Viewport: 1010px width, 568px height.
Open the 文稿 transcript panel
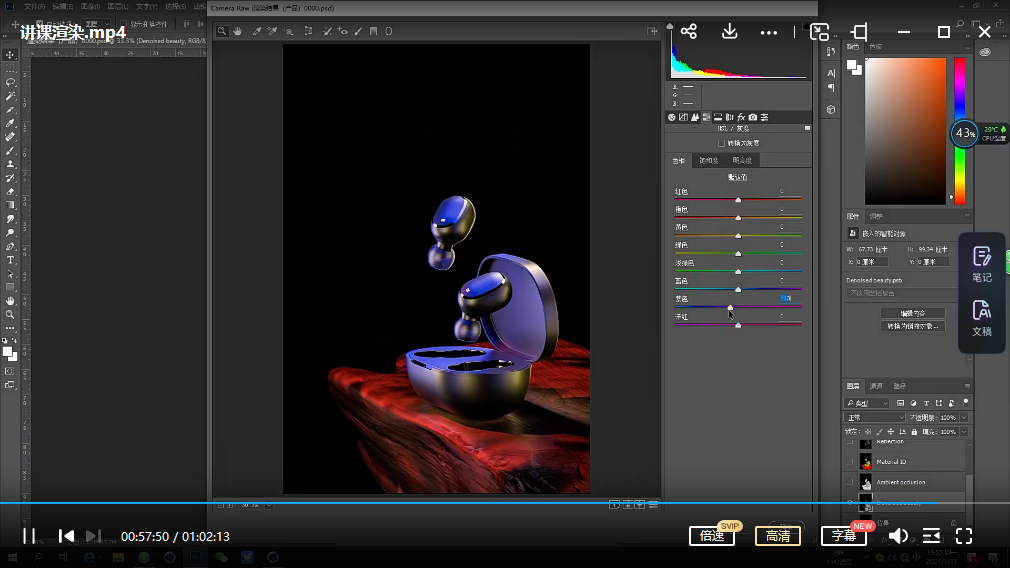pos(982,318)
